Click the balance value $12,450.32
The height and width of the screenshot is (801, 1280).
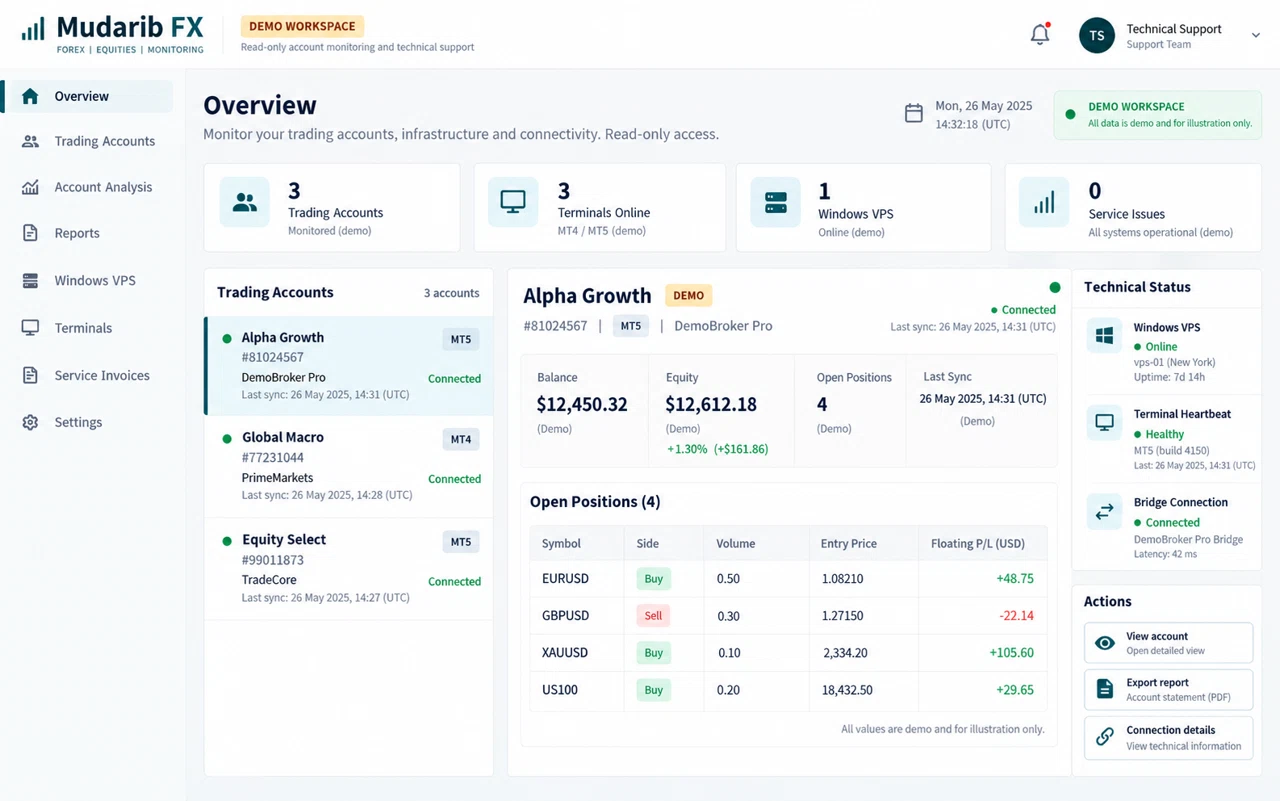point(582,404)
